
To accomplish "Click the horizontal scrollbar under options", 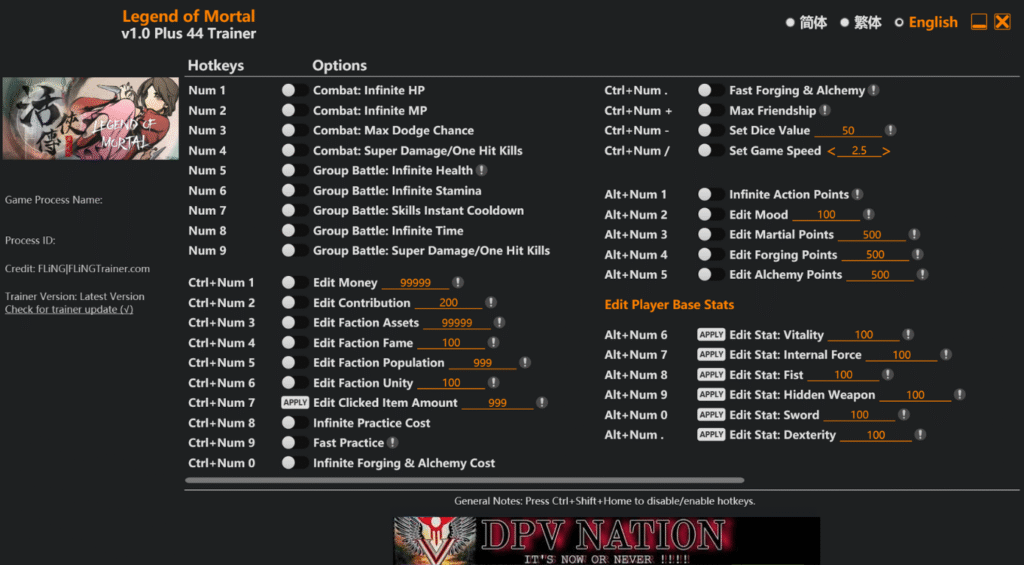I will point(465,481).
